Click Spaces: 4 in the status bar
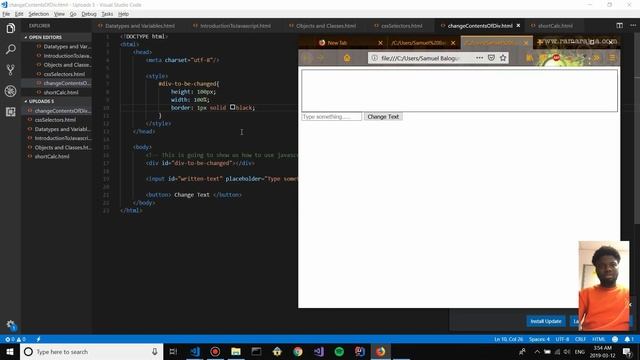The image size is (640, 360). 539,339
